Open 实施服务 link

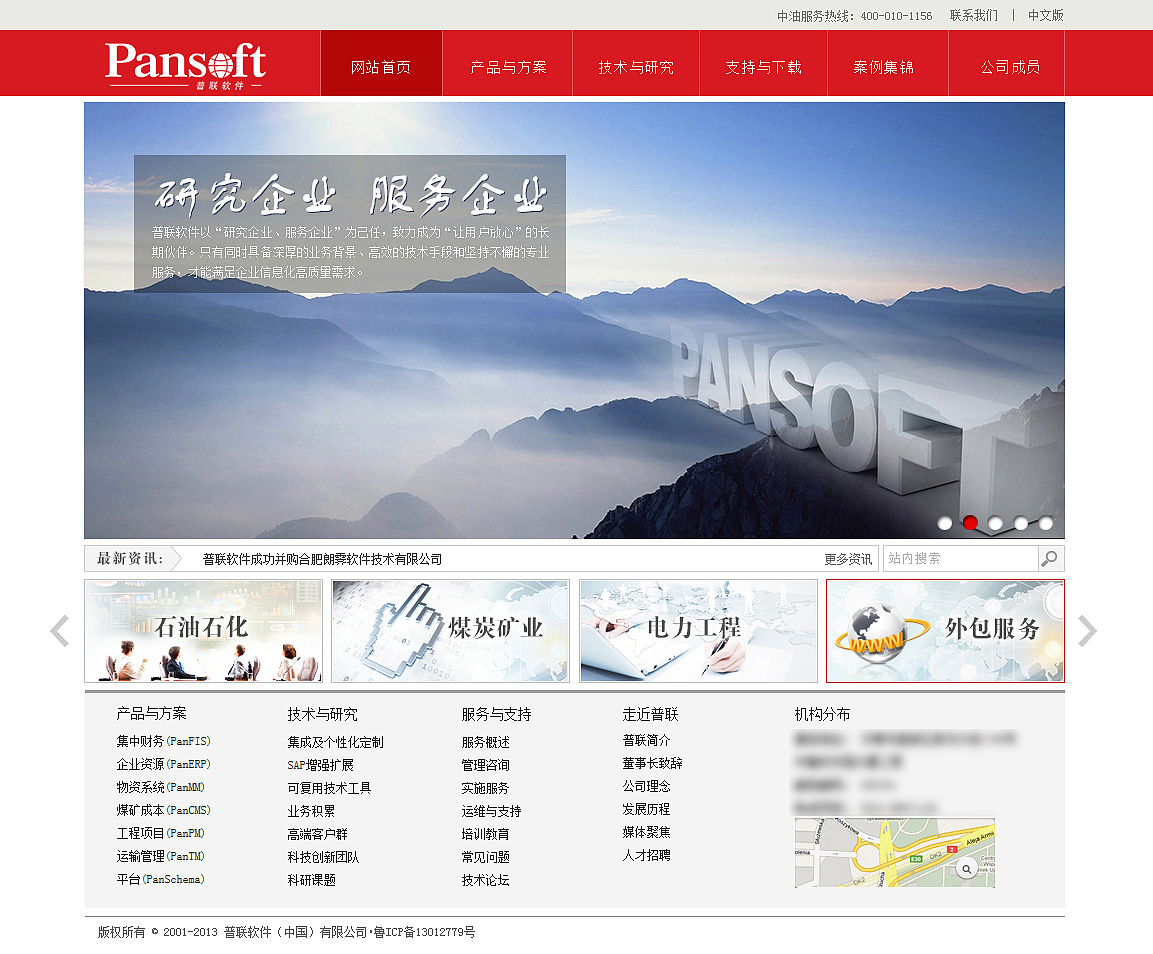click(485, 788)
